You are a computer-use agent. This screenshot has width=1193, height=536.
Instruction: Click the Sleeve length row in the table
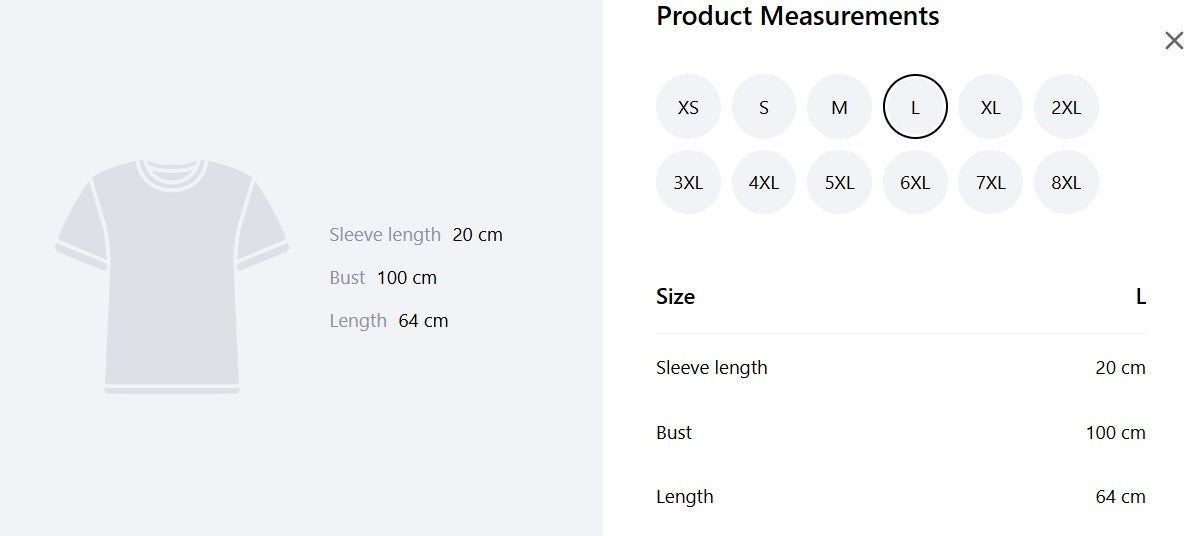click(901, 368)
